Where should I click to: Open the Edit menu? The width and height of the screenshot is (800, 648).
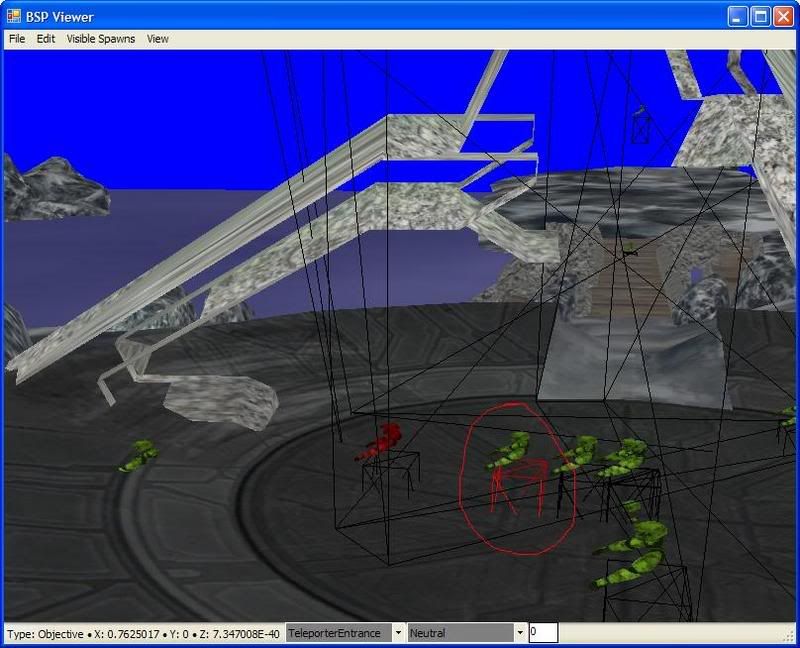[x=45, y=39]
